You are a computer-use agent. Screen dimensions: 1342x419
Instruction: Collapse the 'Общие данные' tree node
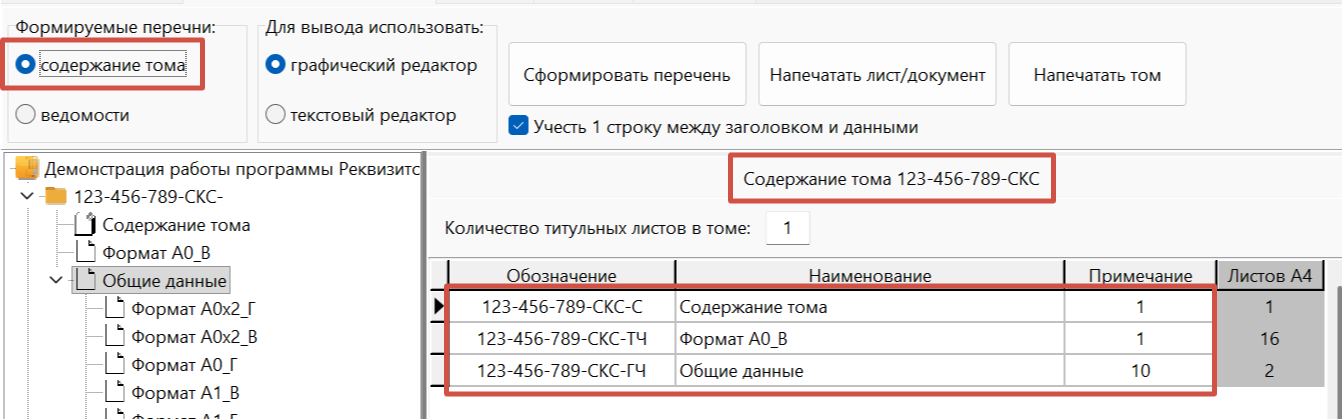57,281
